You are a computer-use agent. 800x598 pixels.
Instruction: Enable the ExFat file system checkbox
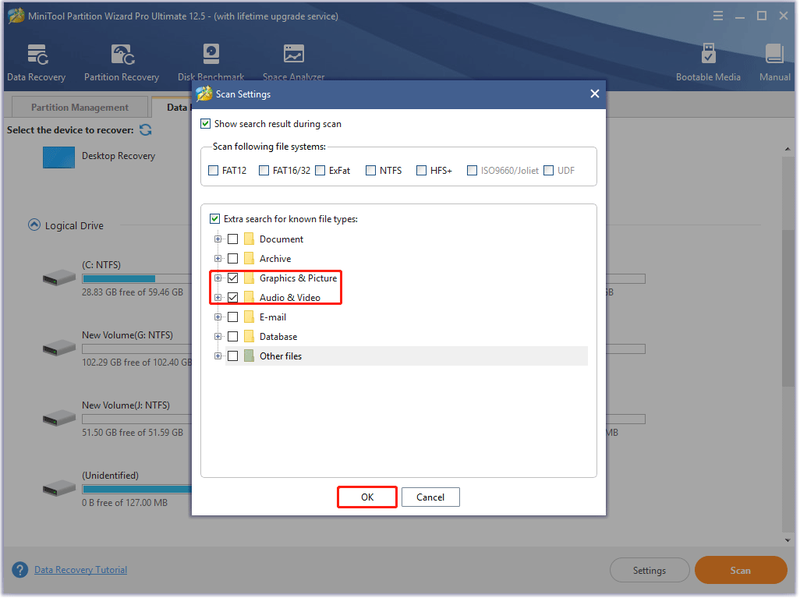point(320,170)
